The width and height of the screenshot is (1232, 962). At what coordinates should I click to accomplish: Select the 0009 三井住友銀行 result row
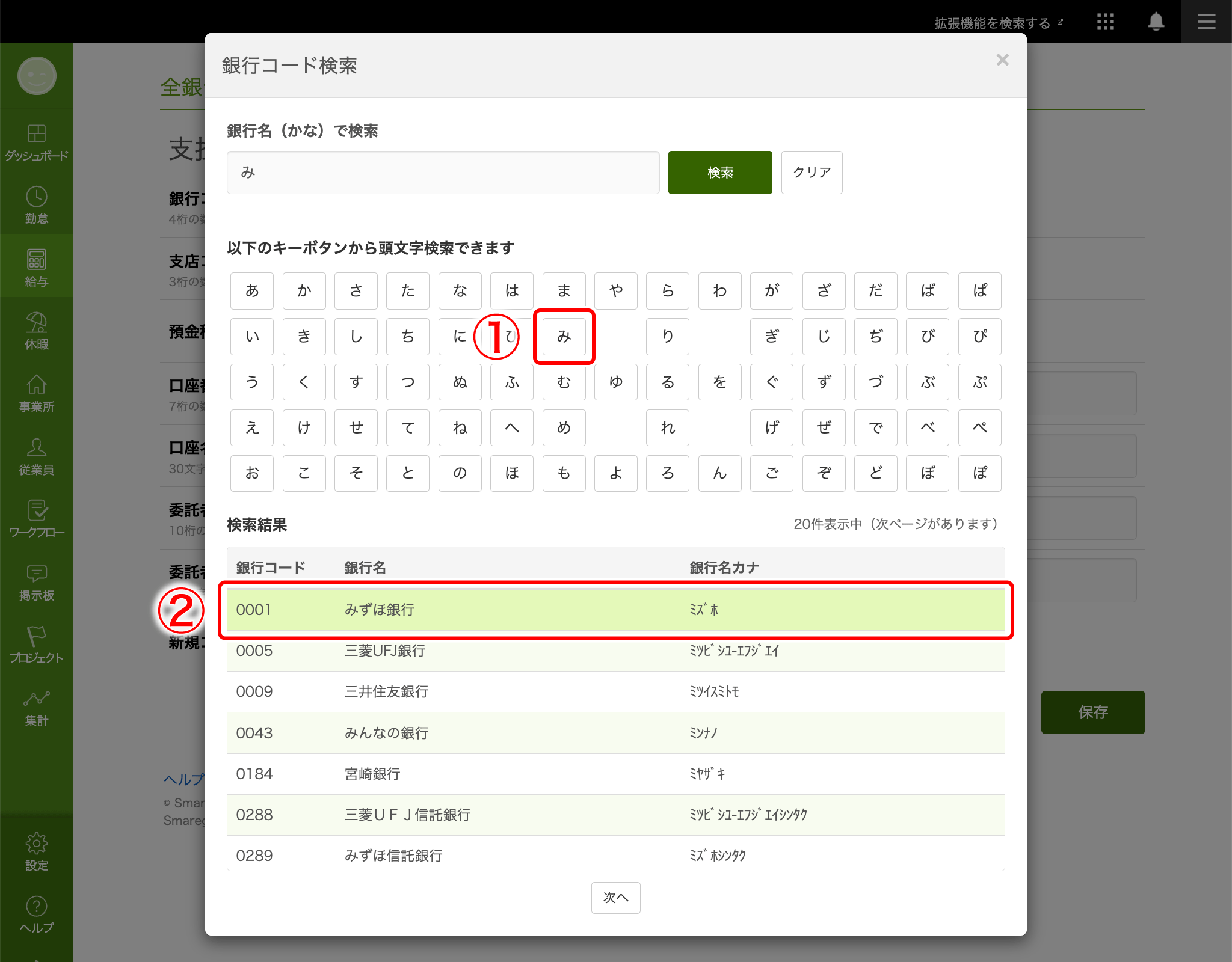pyautogui.click(x=616, y=691)
